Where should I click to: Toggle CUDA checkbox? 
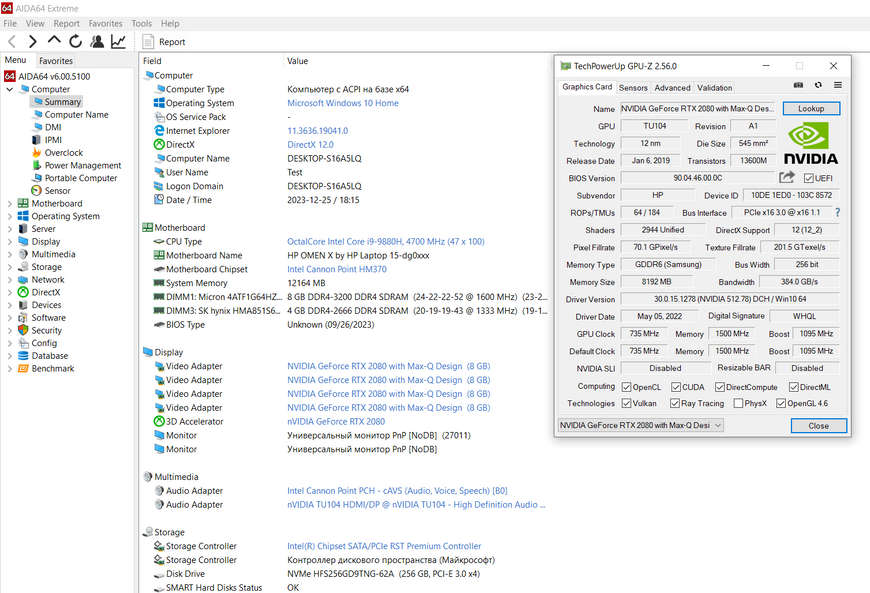coord(676,387)
